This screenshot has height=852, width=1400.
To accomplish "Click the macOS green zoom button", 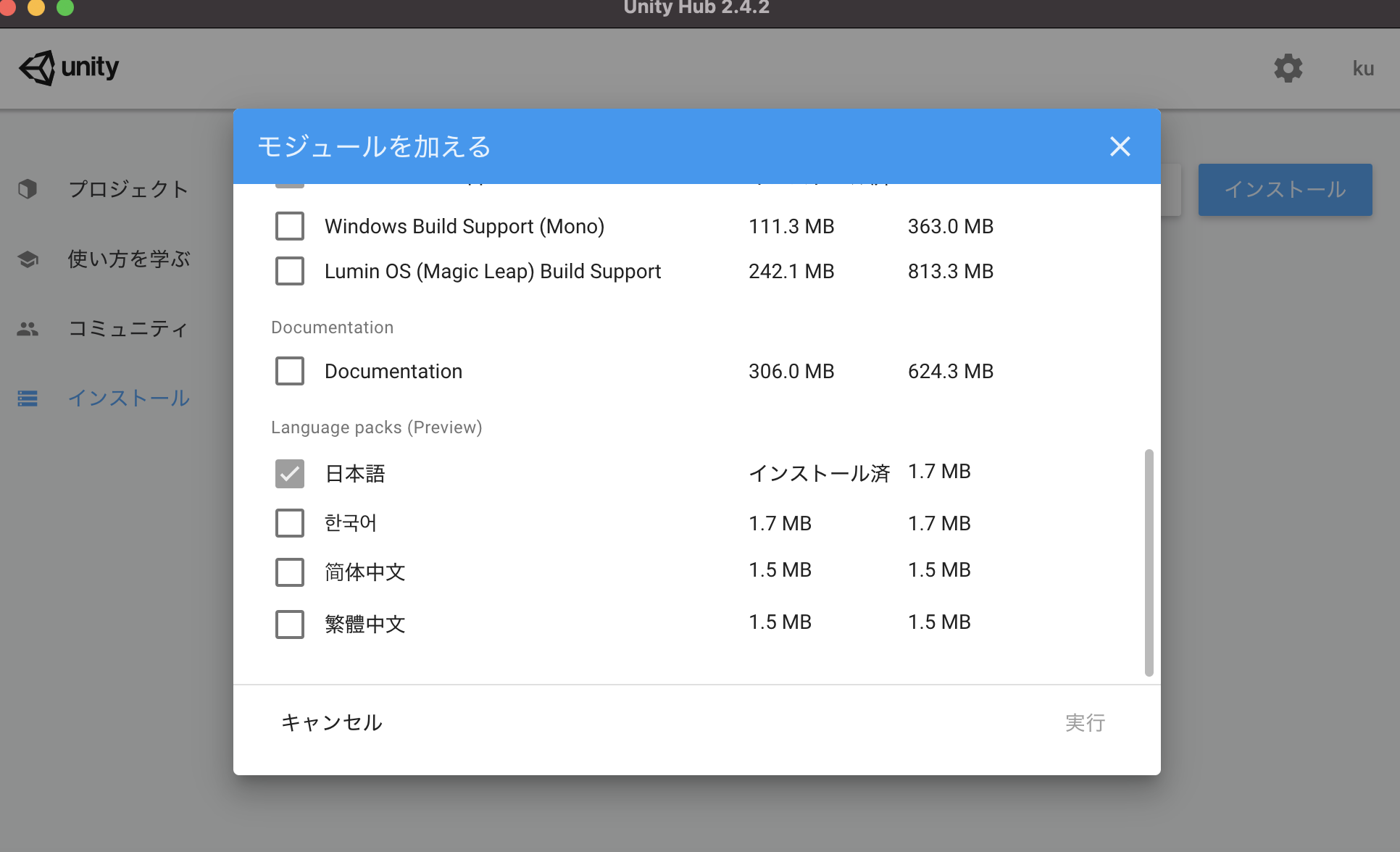I will coord(65,7).
